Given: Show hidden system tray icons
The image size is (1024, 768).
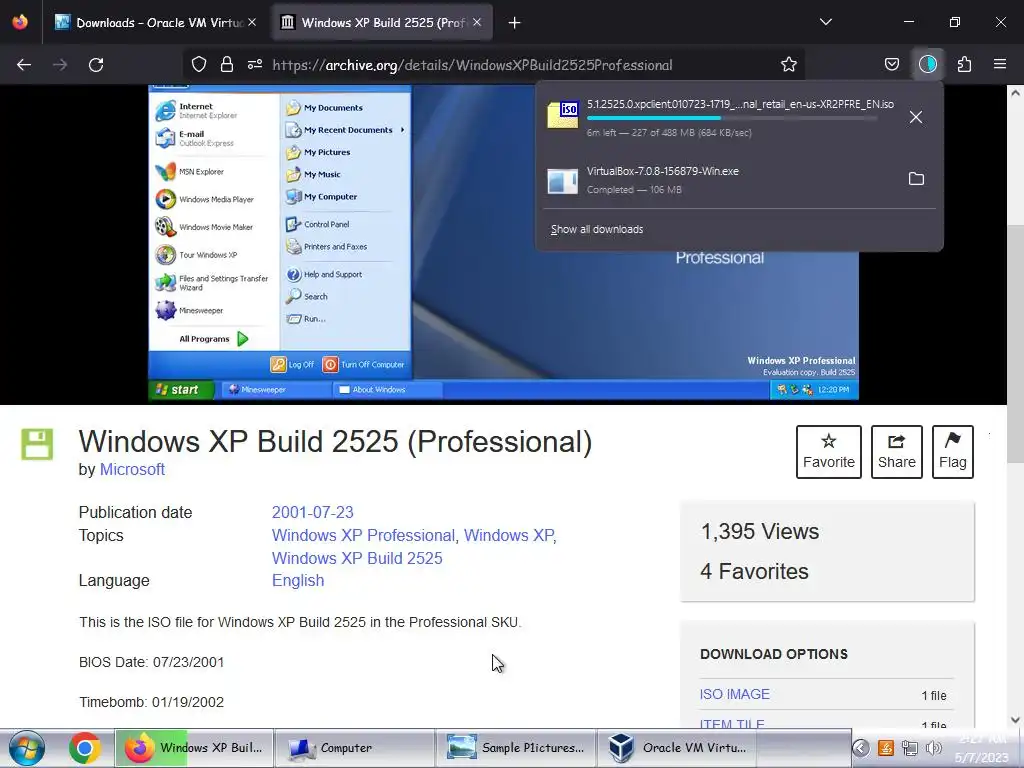Looking at the screenshot, I should [861, 748].
